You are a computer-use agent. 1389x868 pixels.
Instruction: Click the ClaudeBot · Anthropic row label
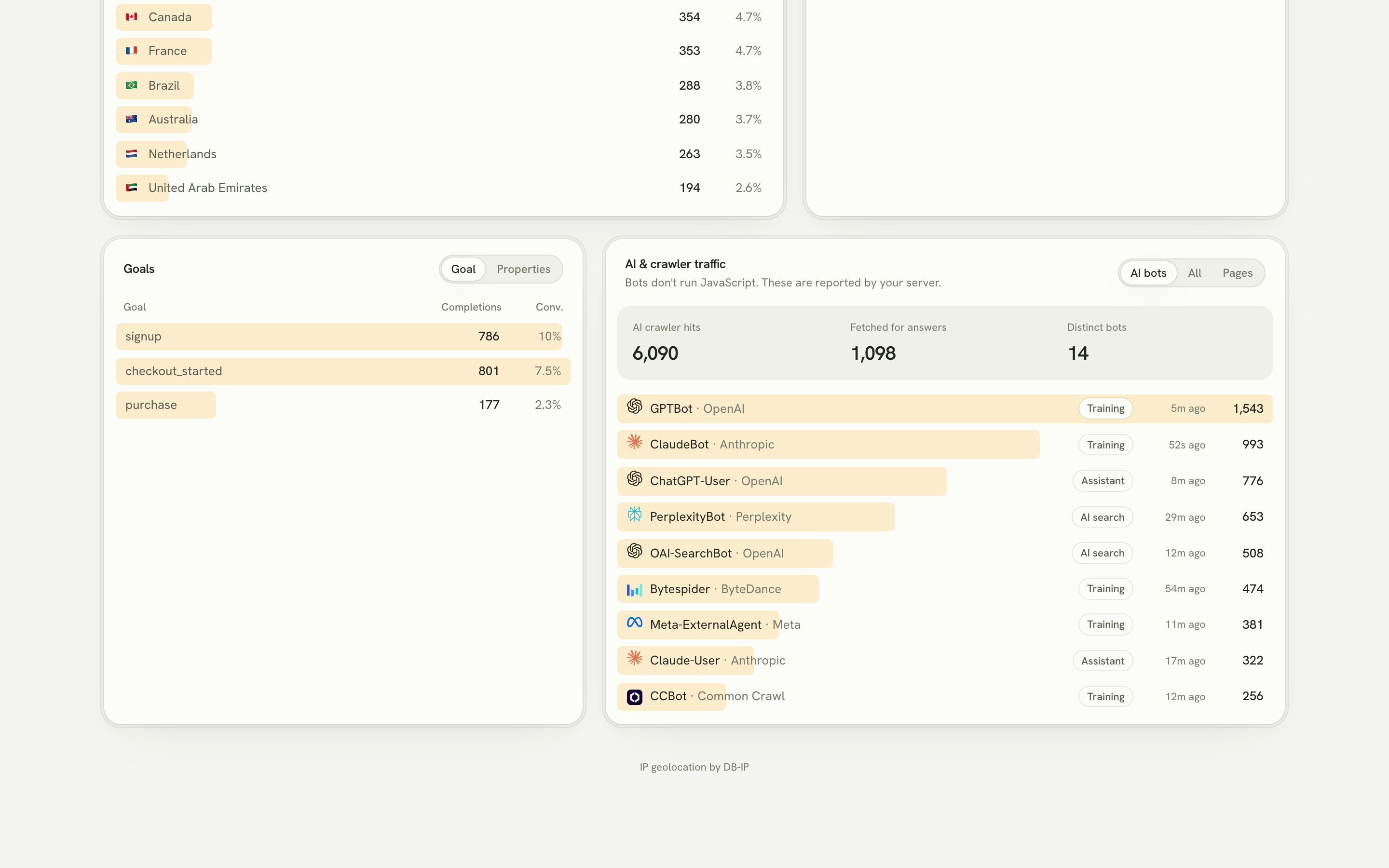712,444
